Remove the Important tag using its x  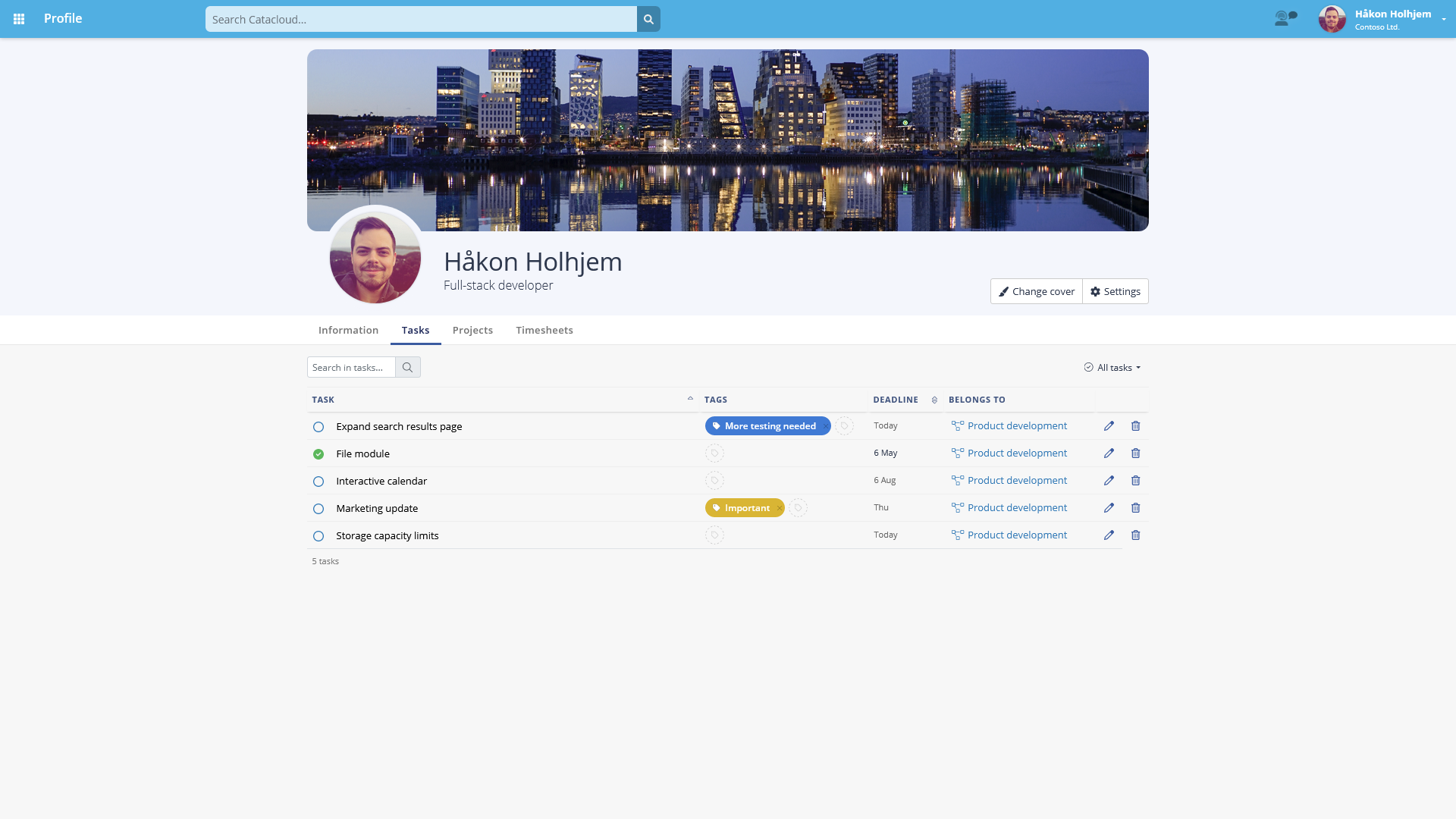coord(779,508)
